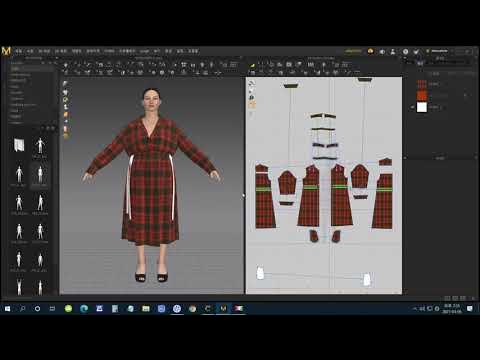
Task: Click the topmost icon of the 3D window side toolbar
Action: (65, 83)
